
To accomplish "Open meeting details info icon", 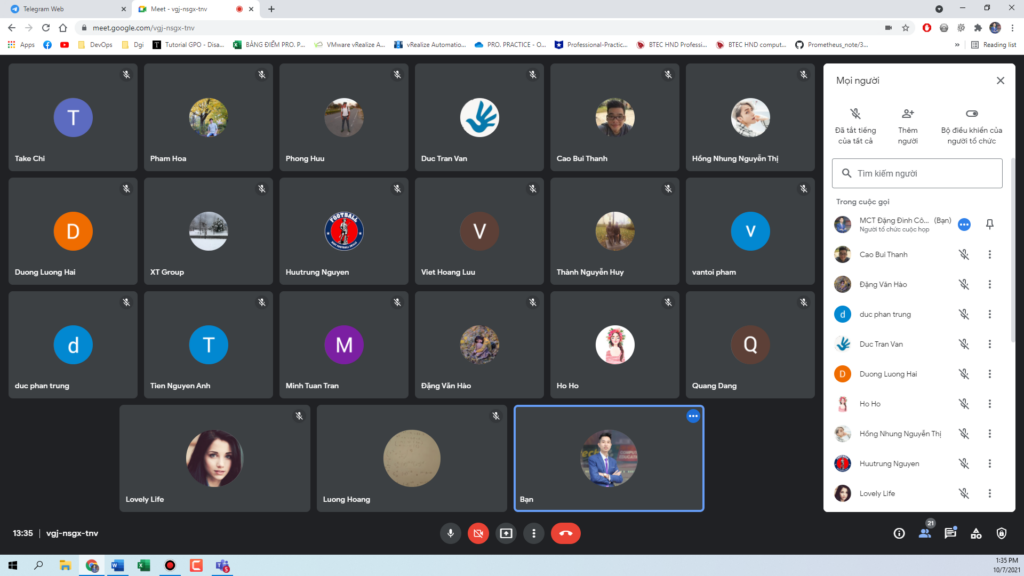I will coord(898,533).
